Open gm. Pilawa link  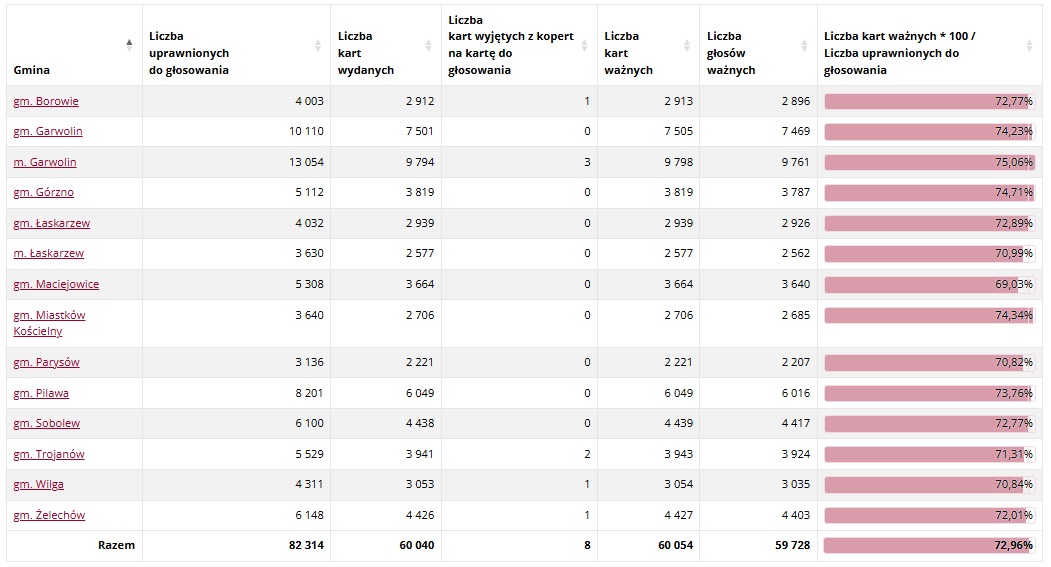pos(41,393)
